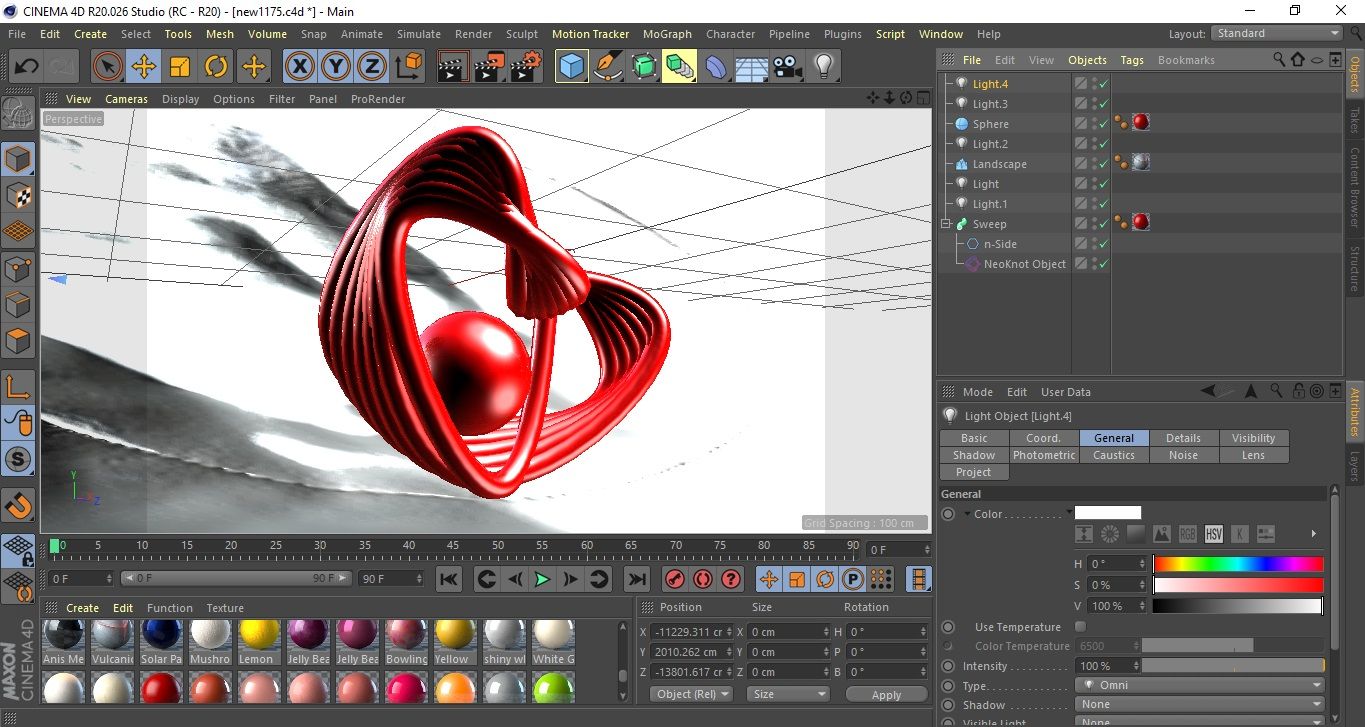Click the Autokeying red icon
Image resolution: width=1365 pixels, height=727 pixels.
pos(703,579)
